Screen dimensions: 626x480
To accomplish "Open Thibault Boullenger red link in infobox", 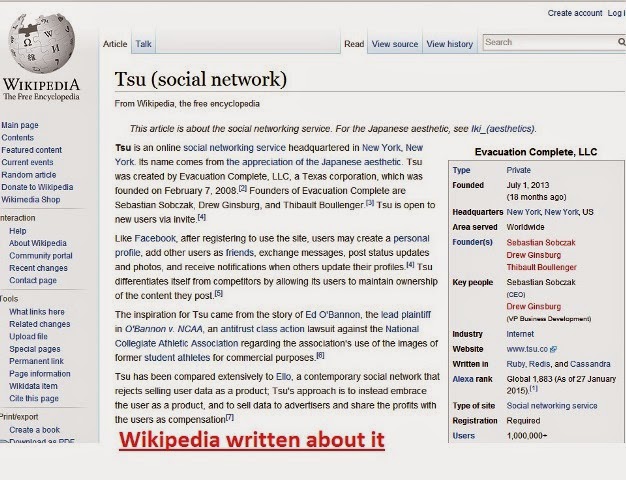I will pyautogui.click(x=542, y=267).
